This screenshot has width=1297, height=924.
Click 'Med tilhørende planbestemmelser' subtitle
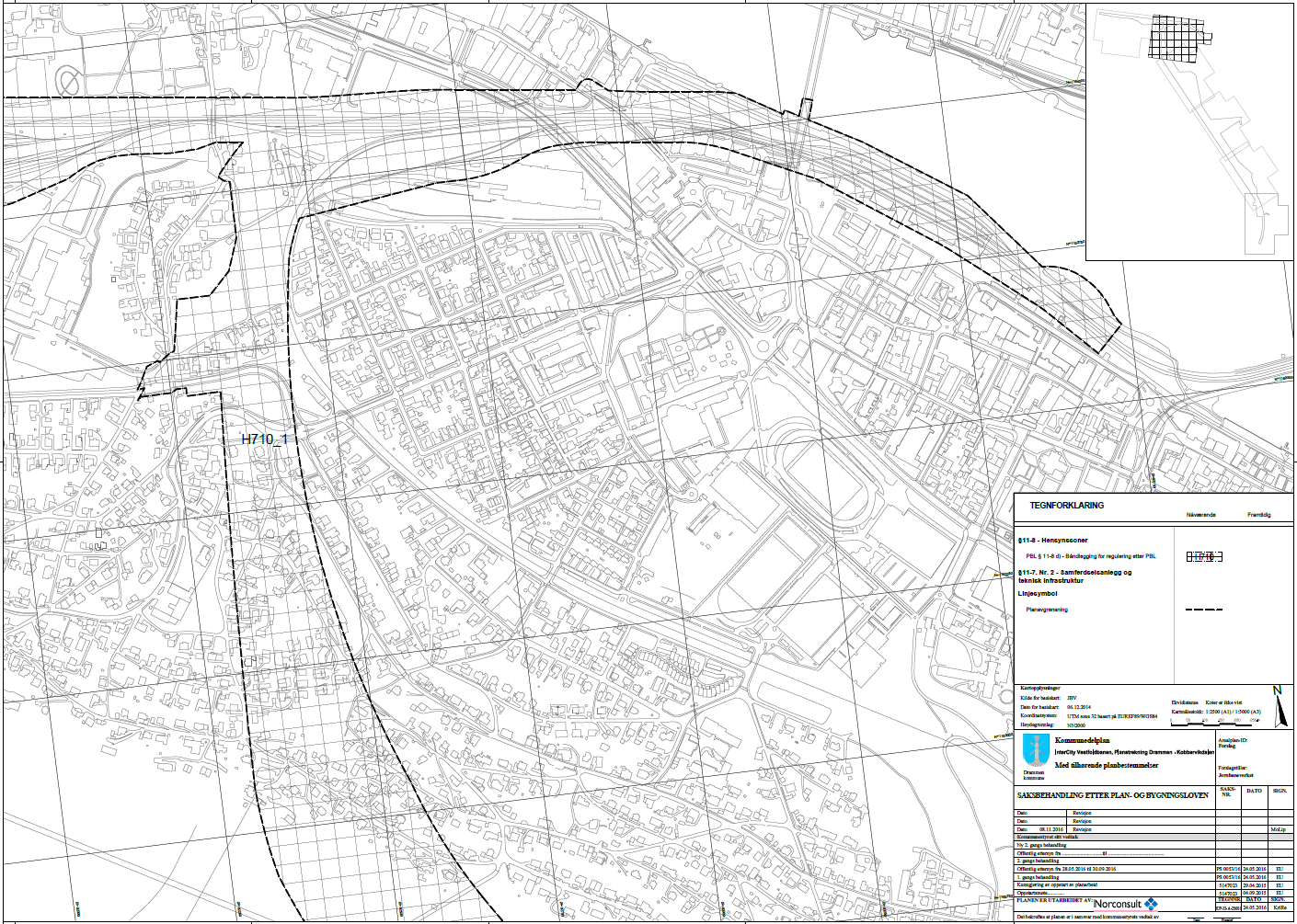[1107, 765]
